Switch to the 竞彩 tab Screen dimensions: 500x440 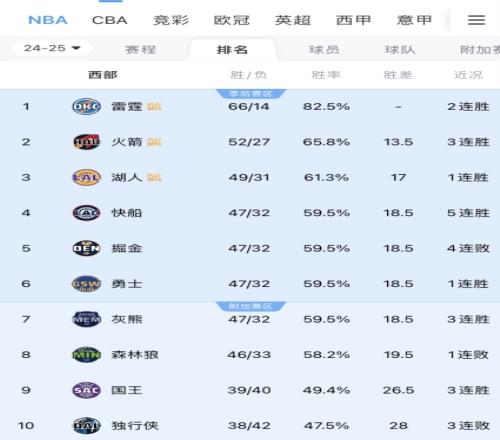[x=171, y=20]
